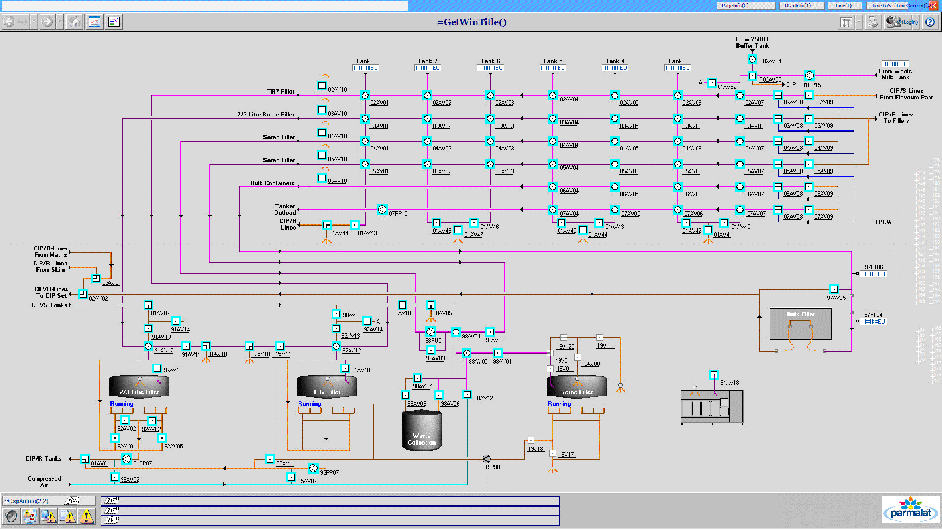This screenshot has width=942, height=530.
Task: Click the help question mark icon
Action: coord(929,21)
